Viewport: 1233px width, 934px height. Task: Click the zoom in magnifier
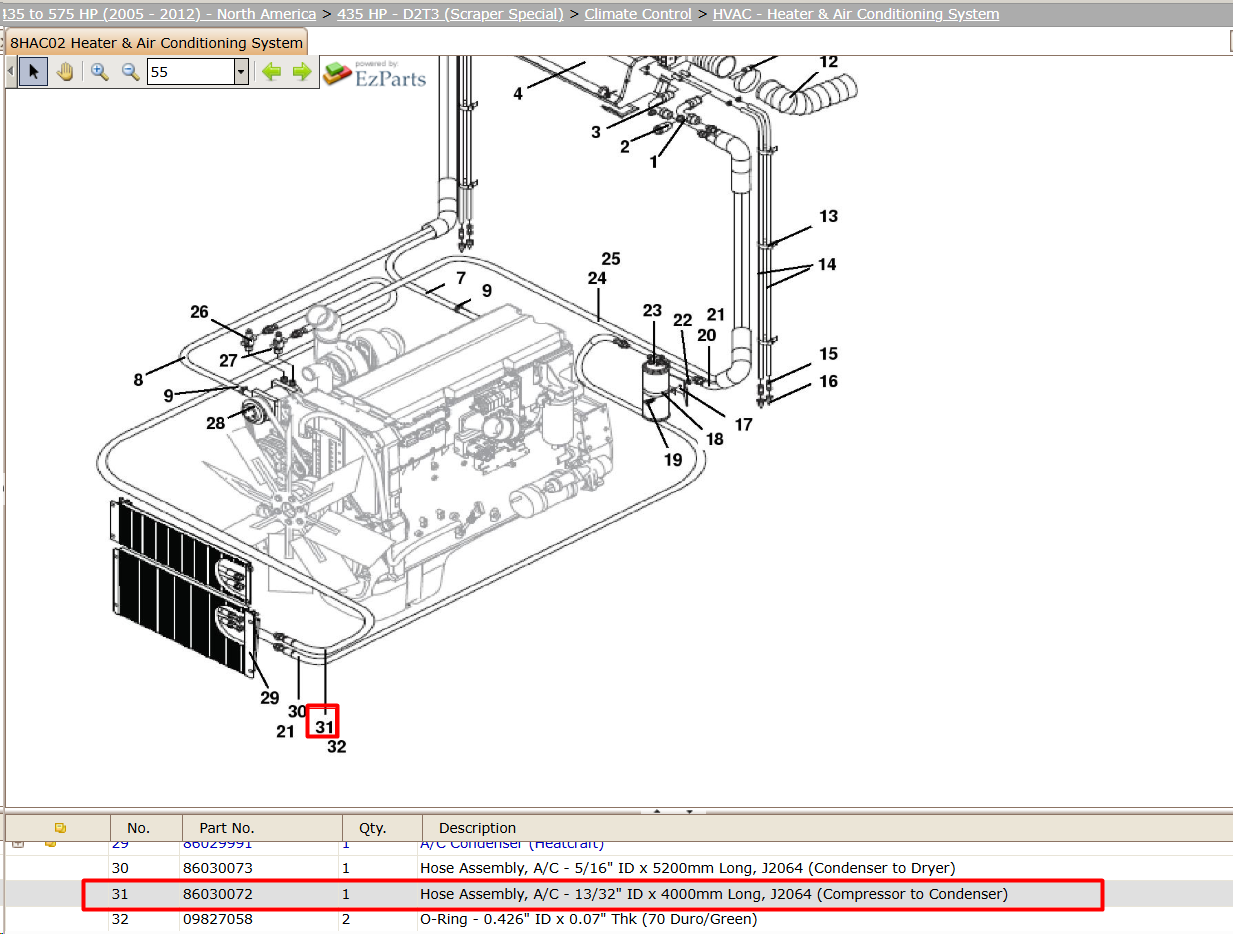coord(99,72)
